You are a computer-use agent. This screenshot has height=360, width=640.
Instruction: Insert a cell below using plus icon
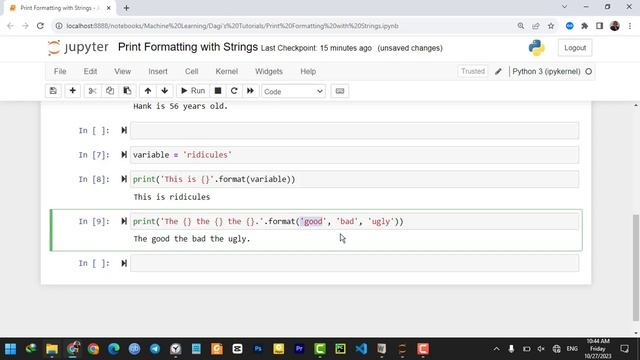[73, 91]
